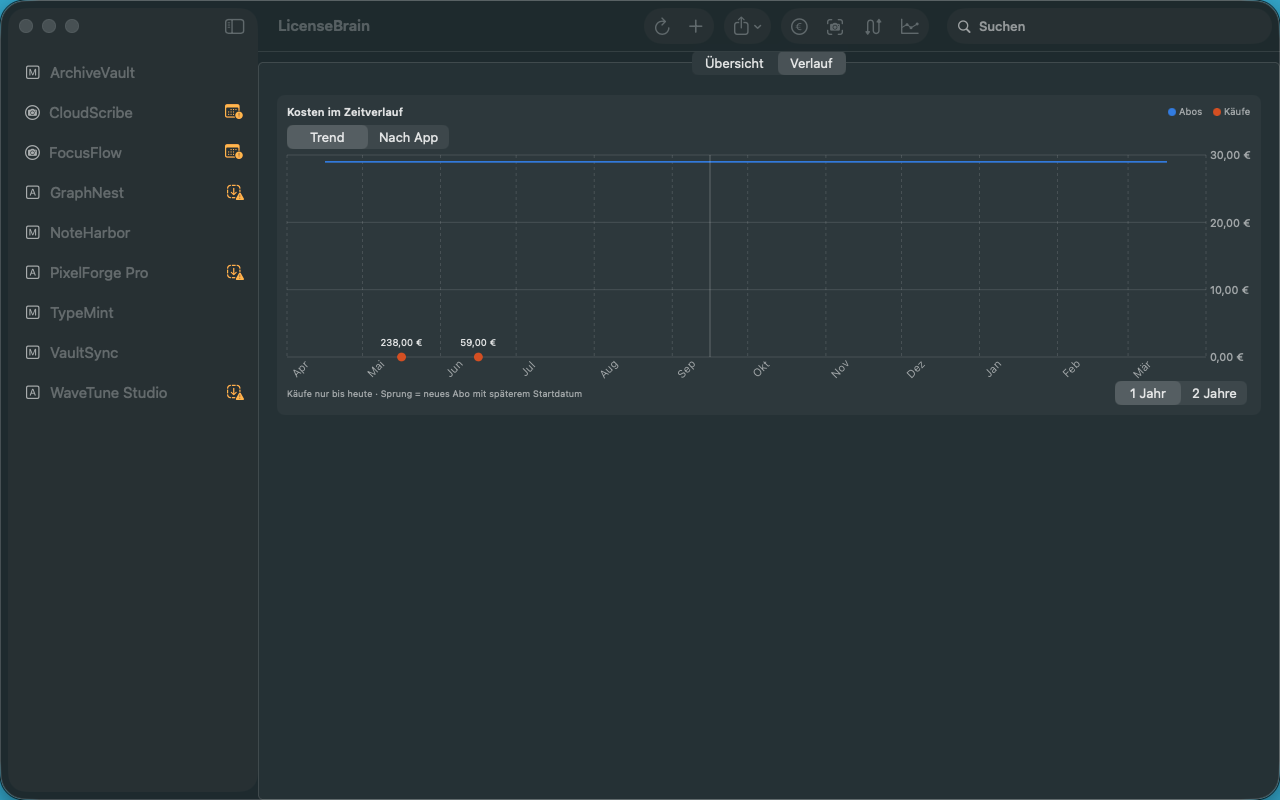
Task: Click the Euro currency icon
Action: pyautogui.click(x=799, y=27)
